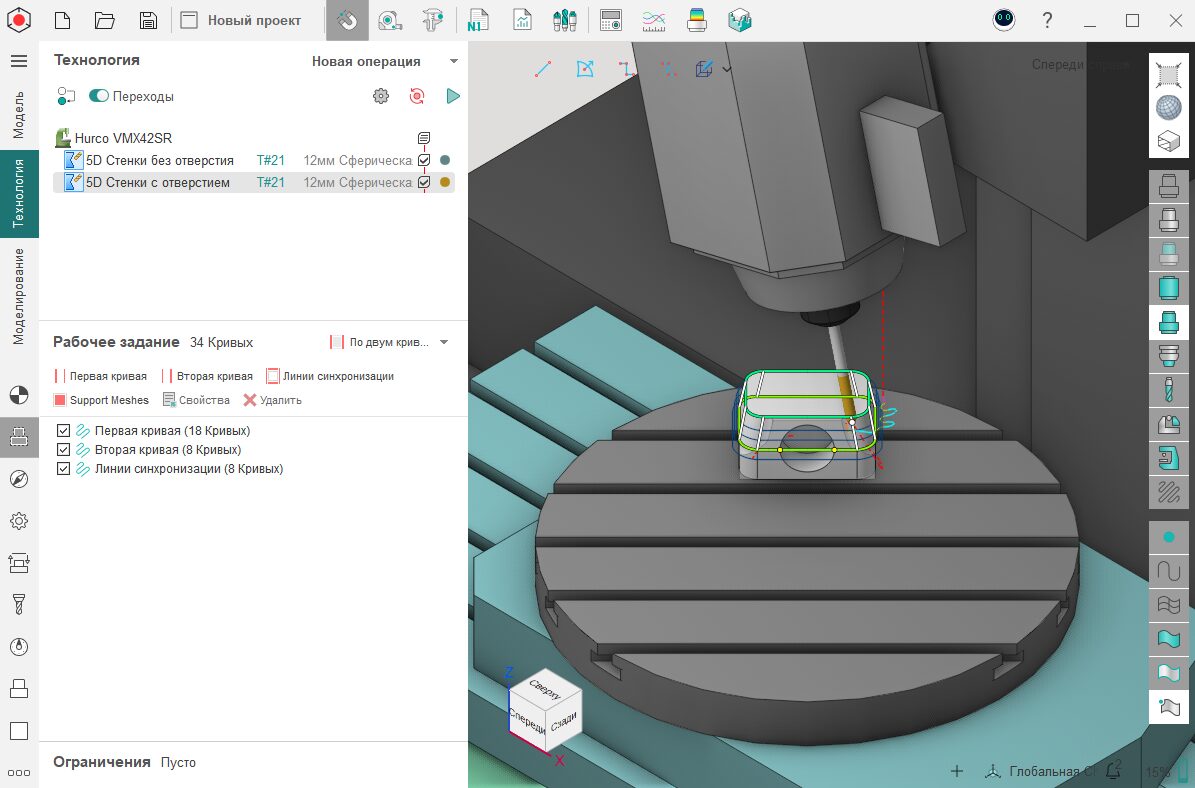Switch to the Модель side tab
The image size is (1195, 788).
tap(19, 114)
